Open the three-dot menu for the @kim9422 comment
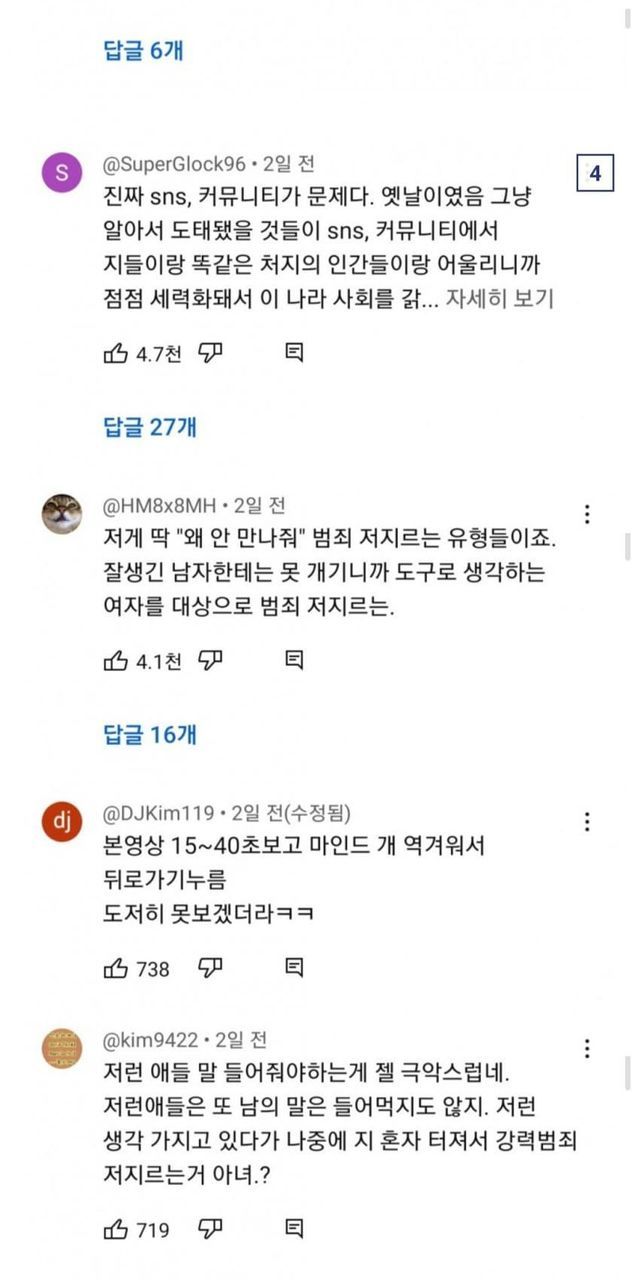Viewport: 640px width, 1280px height. coord(587,1048)
